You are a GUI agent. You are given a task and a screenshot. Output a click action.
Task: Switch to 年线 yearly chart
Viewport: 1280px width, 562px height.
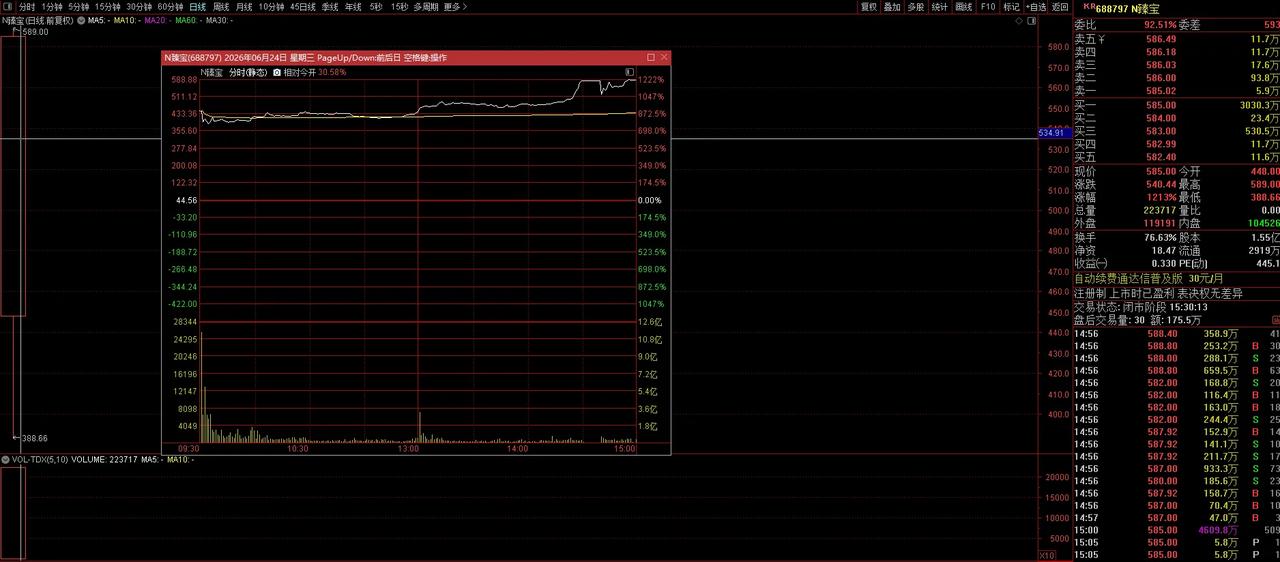tap(353, 6)
